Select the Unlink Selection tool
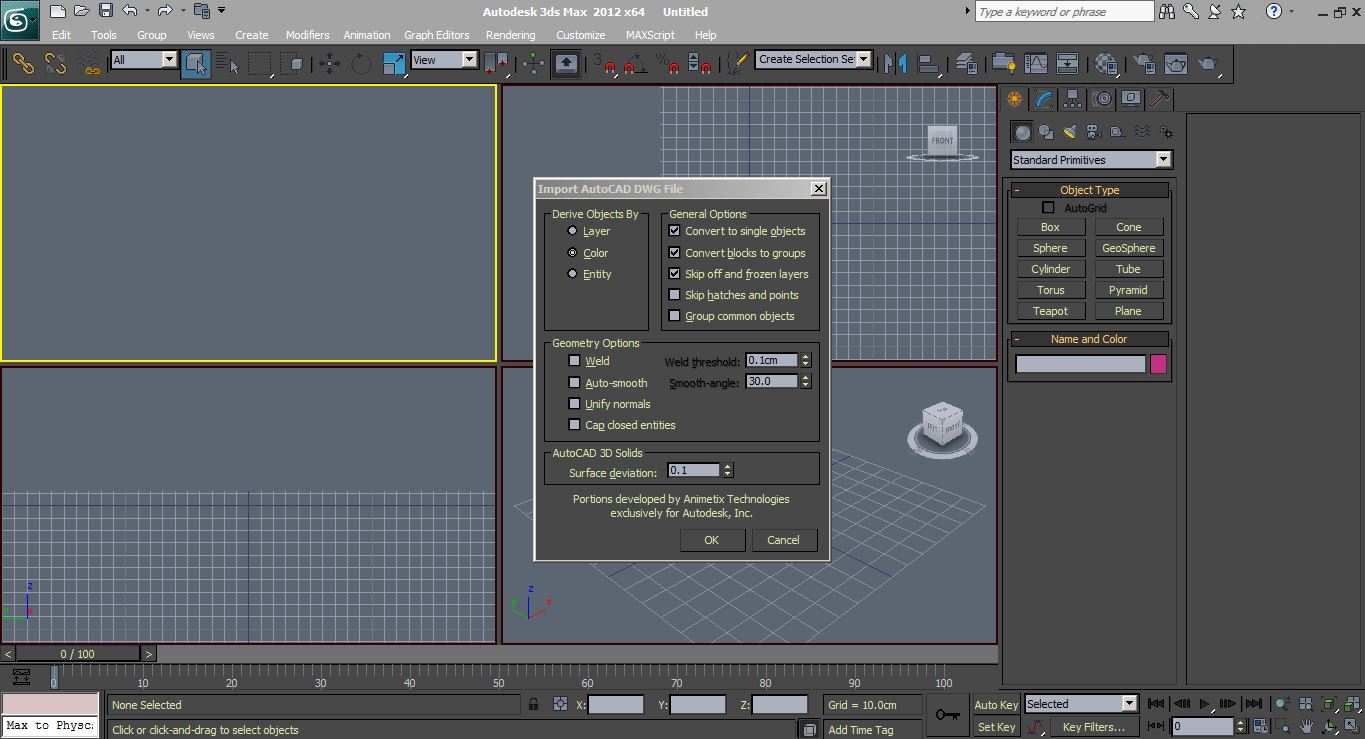Screen dimensions: 1365x739 coord(55,64)
